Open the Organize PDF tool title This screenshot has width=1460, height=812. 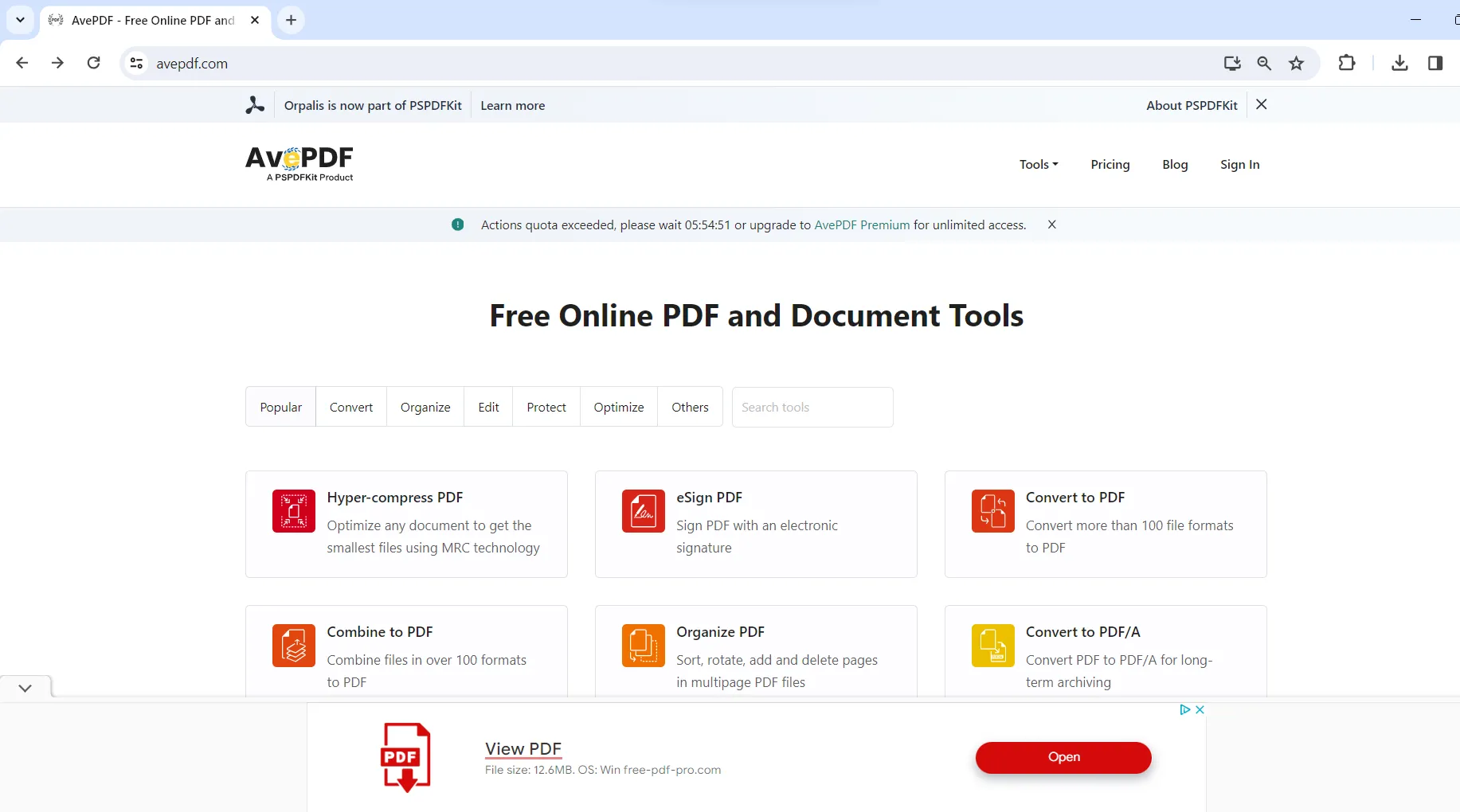(x=720, y=632)
